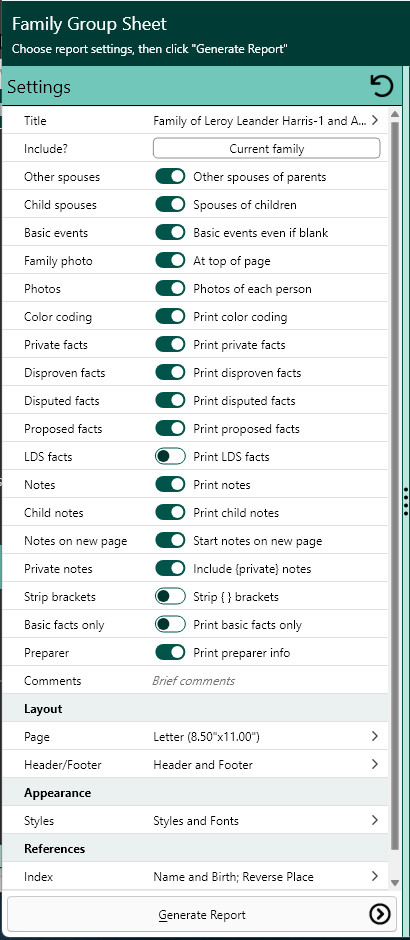Click the settings vertical scrollbar thumb
The height and width of the screenshot is (940, 410).
[394, 486]
